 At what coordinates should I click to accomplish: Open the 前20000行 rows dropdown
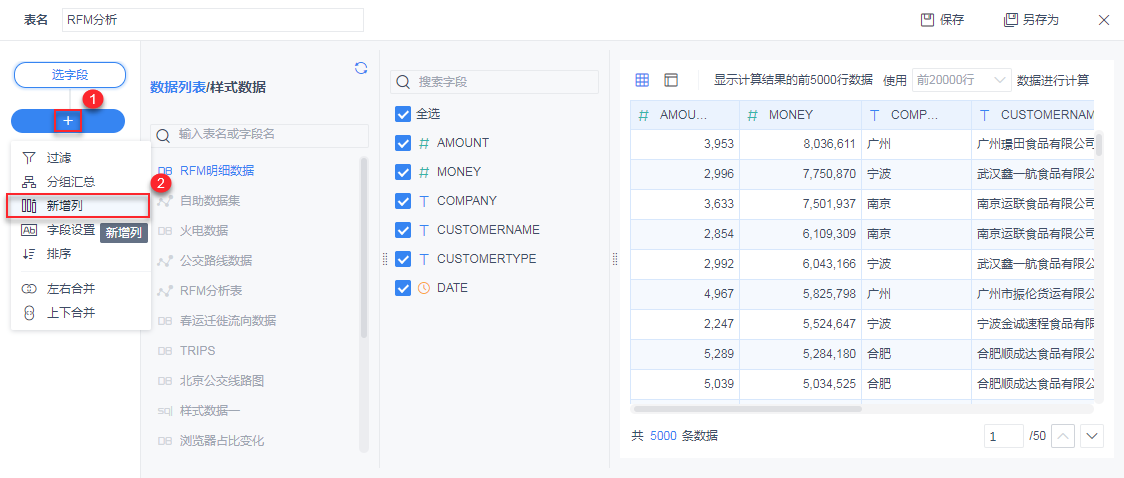point(961,80)
